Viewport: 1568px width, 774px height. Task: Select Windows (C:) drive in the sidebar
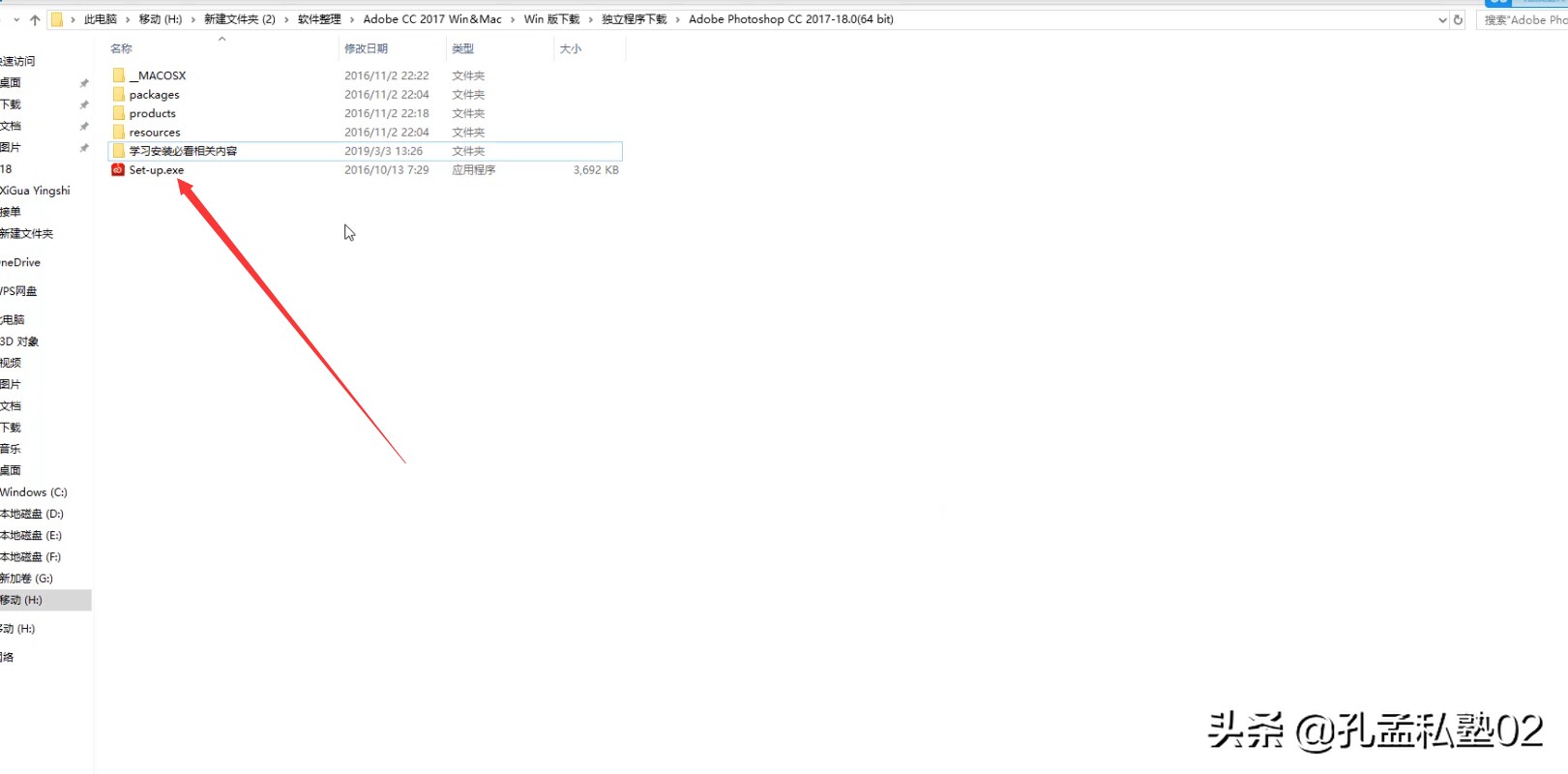click(34, 492)
